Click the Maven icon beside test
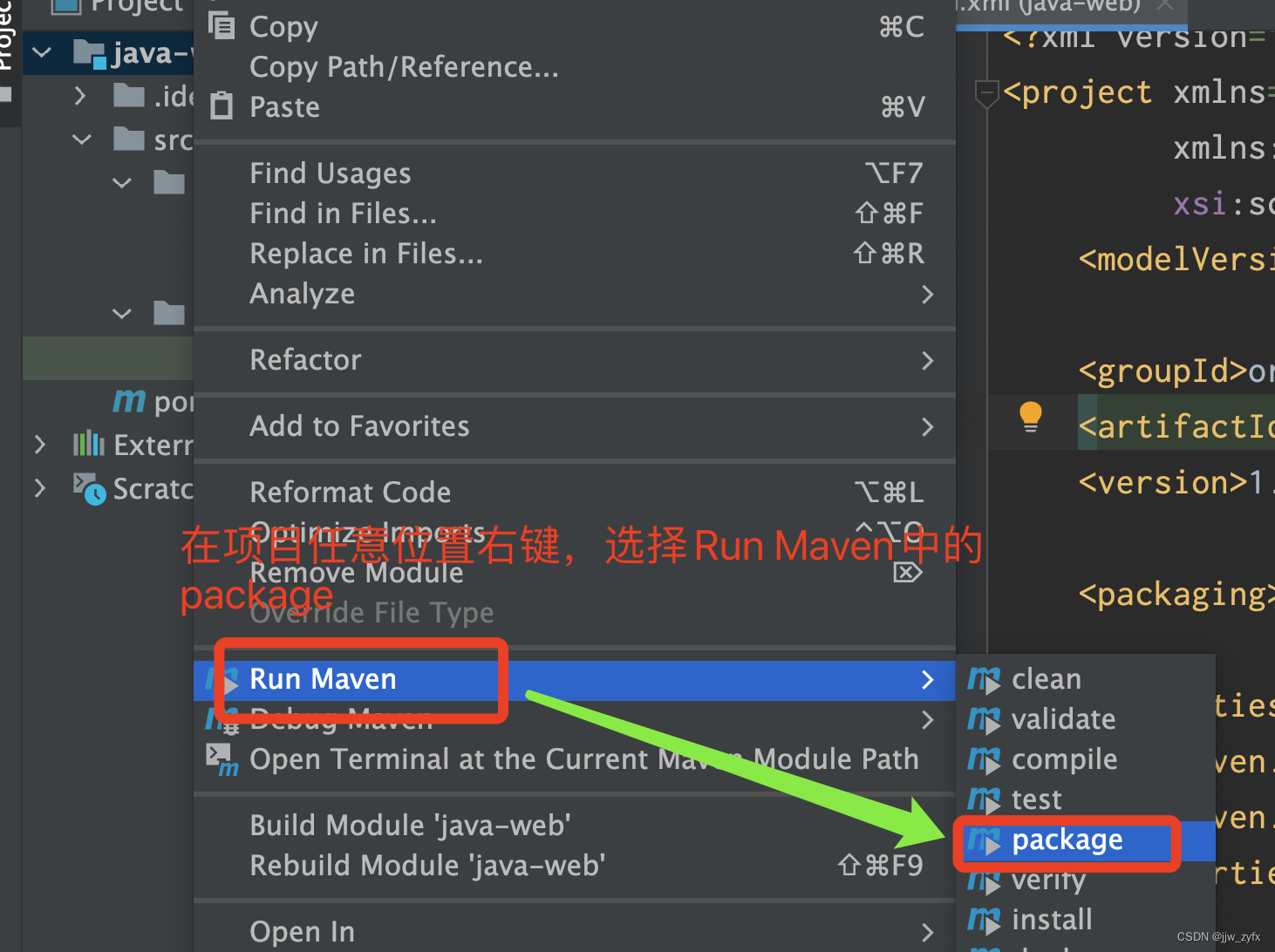 (x=984, y=799)
